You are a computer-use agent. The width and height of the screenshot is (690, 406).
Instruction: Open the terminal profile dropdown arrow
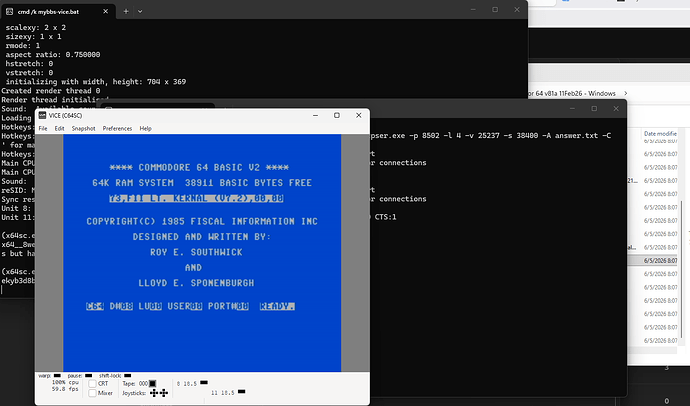point(140,11)
